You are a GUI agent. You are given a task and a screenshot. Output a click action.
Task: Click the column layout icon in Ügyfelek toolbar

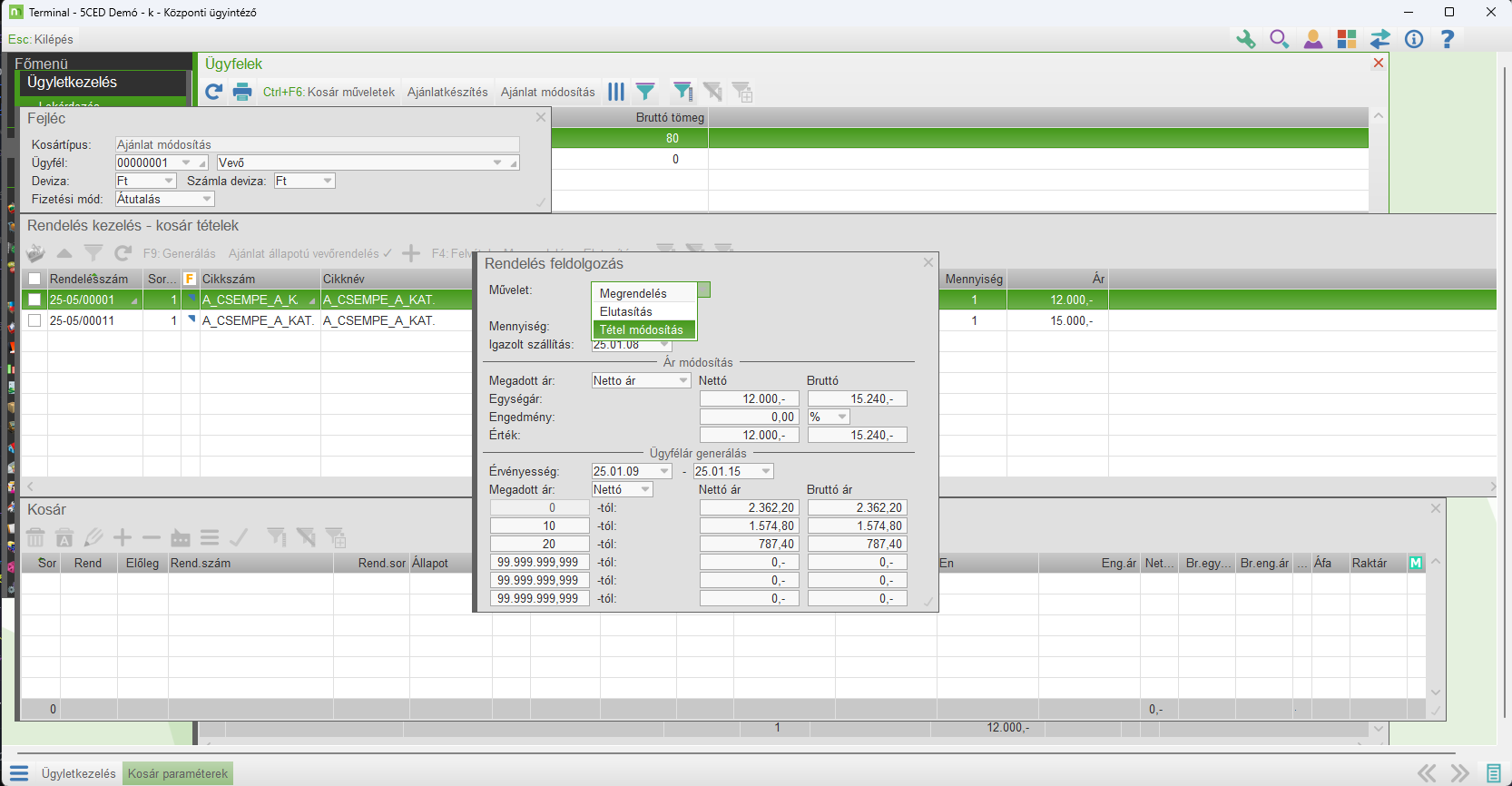tap(616, 92)
